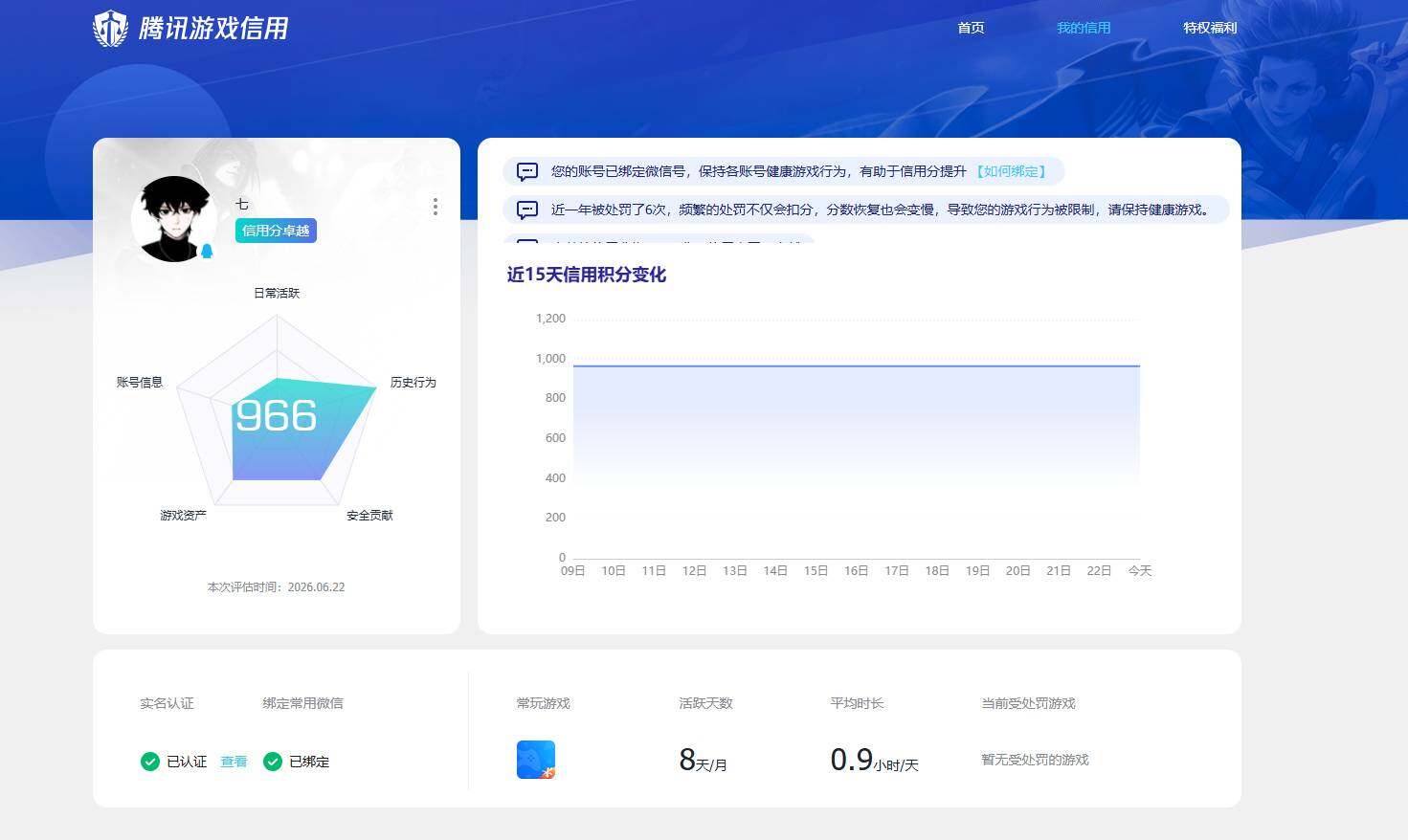Click the 信用分卓越 badge
This screenshot has height=840, width=1408.
tap(276, 231)
